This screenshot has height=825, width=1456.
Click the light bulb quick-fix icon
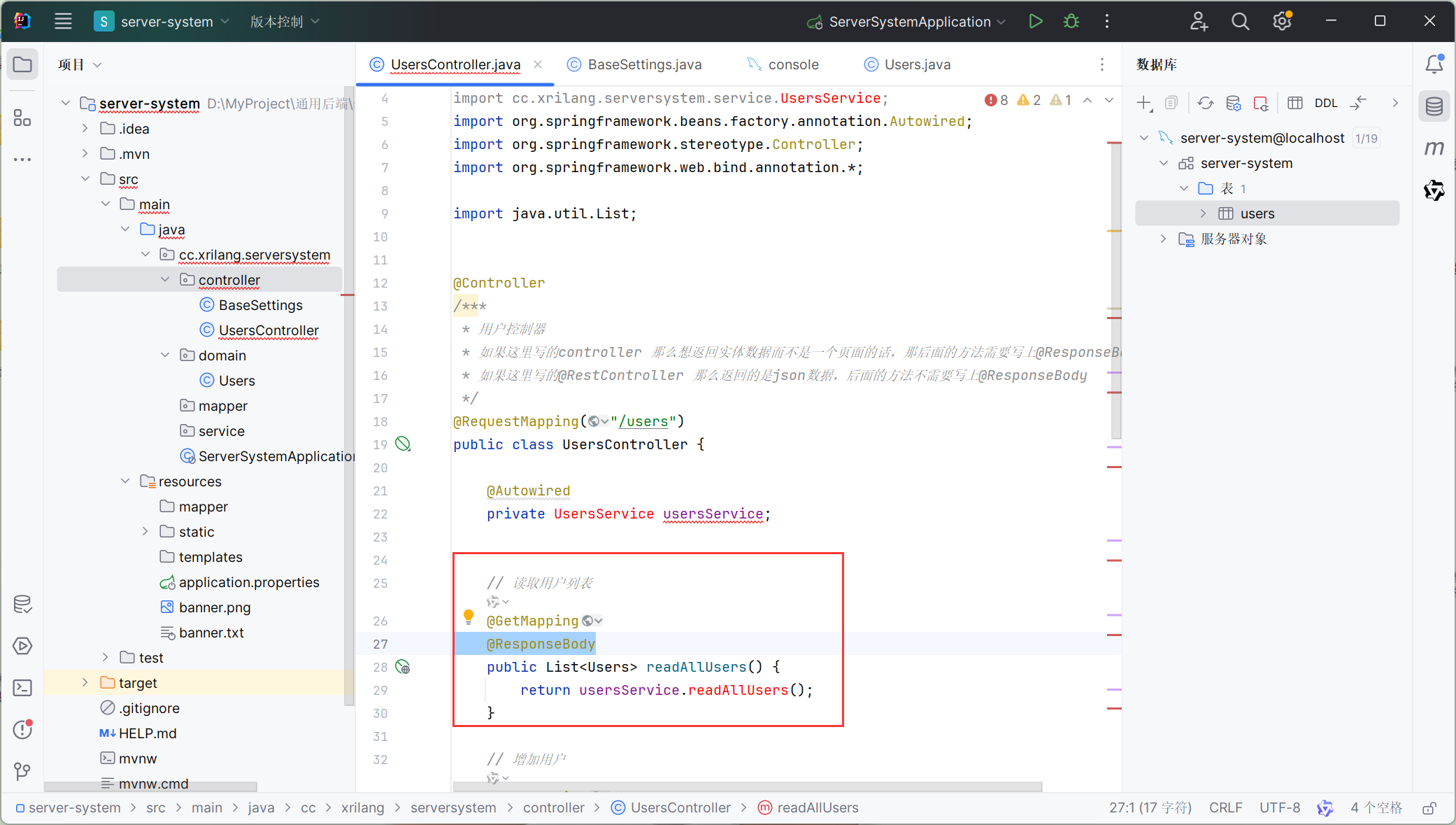click(x=469, y=617)
